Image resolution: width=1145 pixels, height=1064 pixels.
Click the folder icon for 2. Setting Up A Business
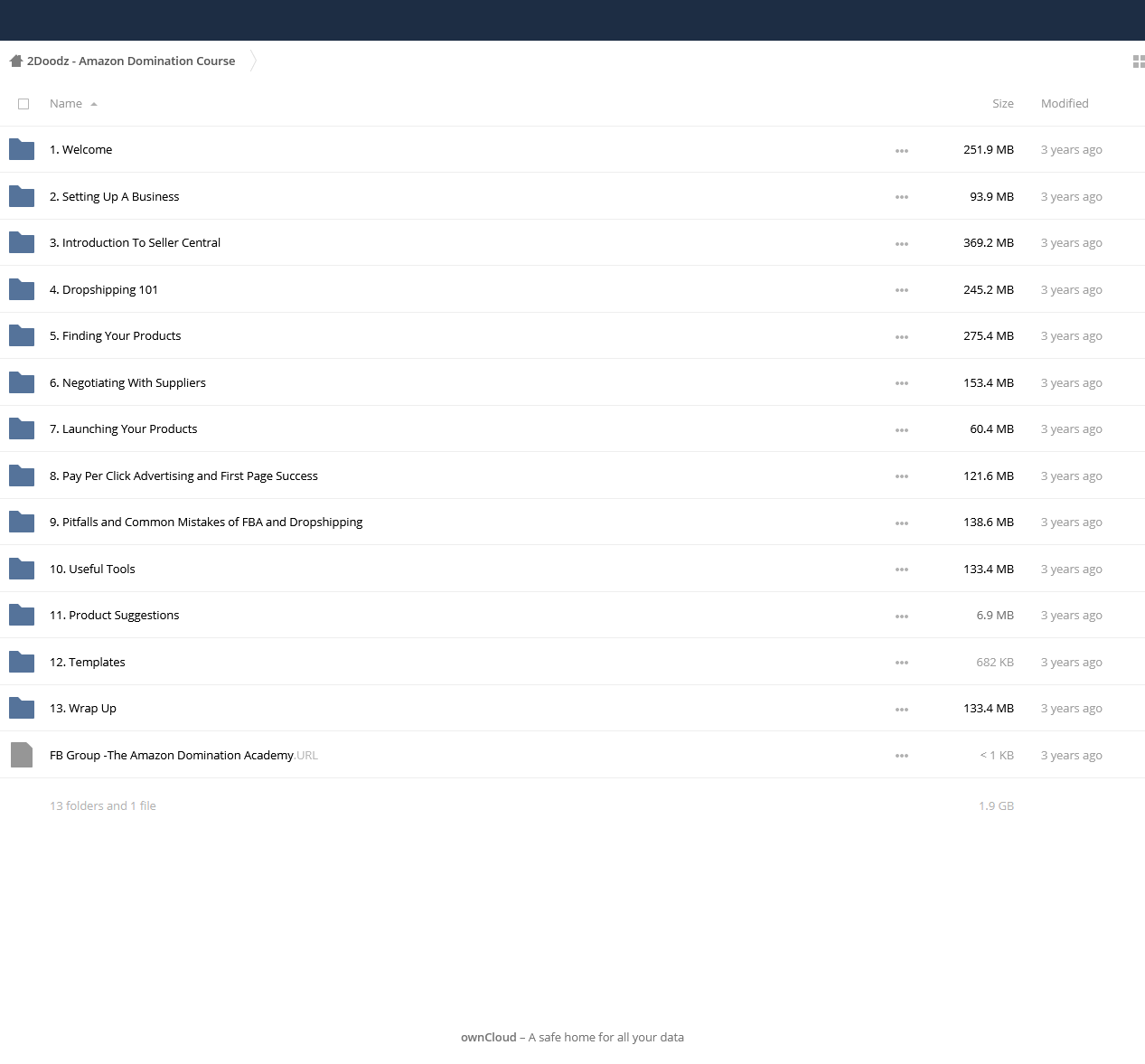pos(22,196)
